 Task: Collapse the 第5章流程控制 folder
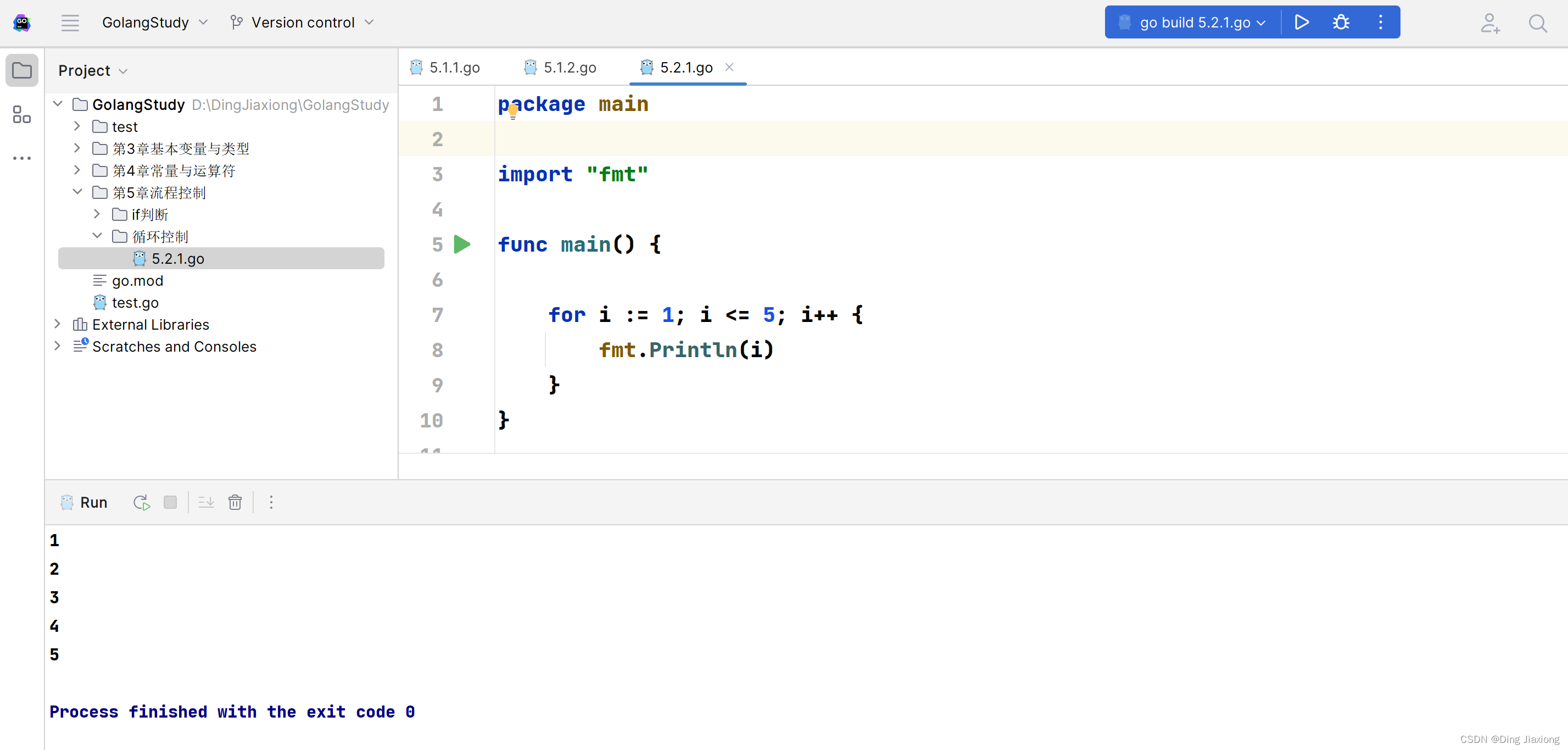coord(77,192)
